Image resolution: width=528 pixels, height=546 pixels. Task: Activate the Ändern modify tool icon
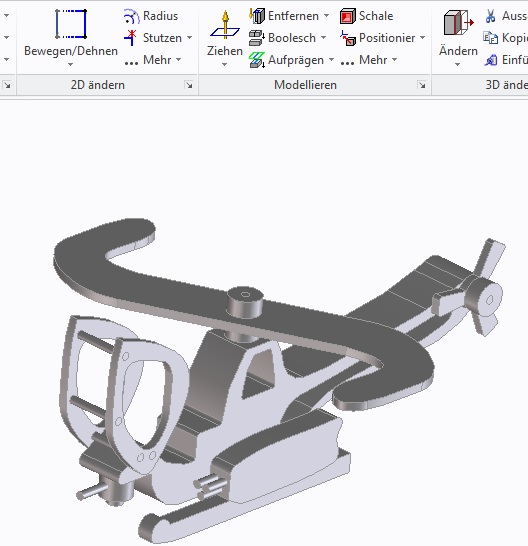pyautogui.click(x=458, y=23)
